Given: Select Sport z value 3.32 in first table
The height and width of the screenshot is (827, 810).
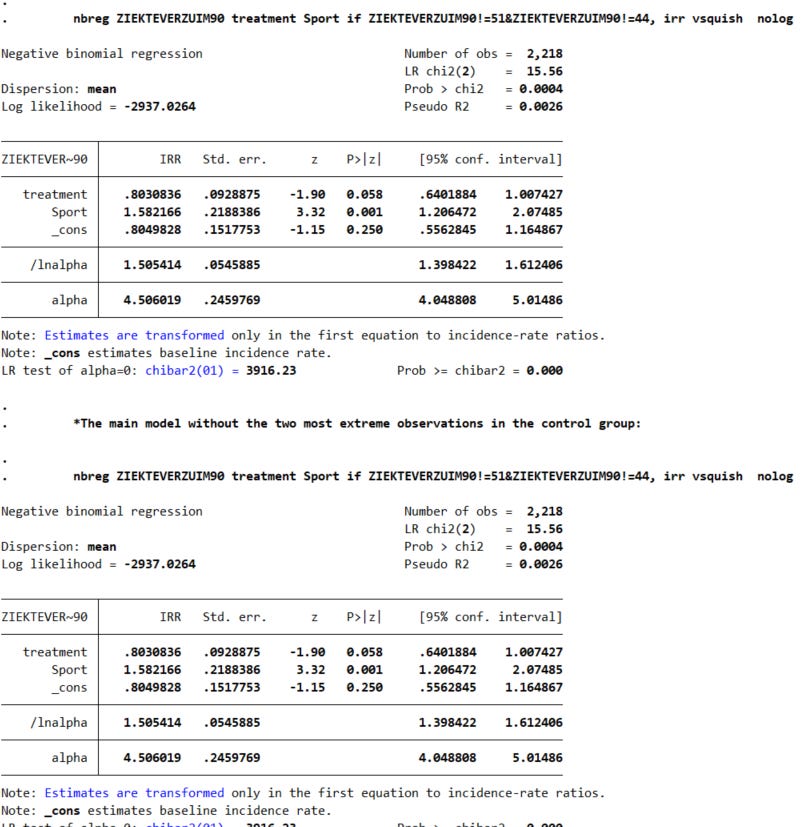Looking at the screenshot, I should click(311, 212).
